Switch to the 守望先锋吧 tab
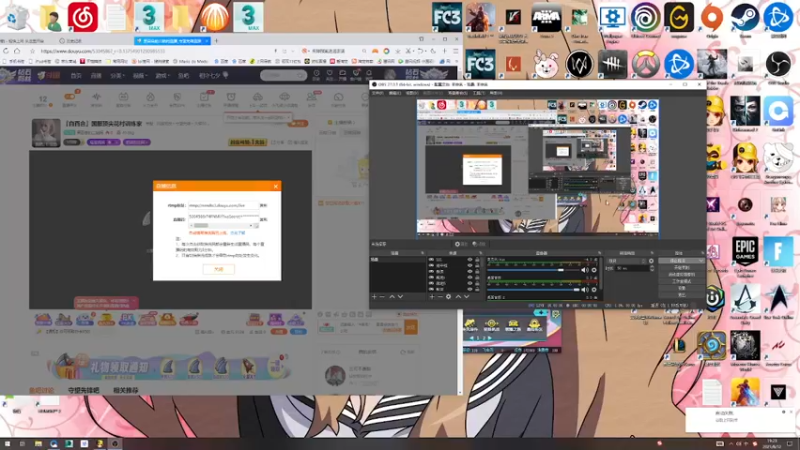The height and width of the screenshot is (450, 800). [x=84, y=390]
